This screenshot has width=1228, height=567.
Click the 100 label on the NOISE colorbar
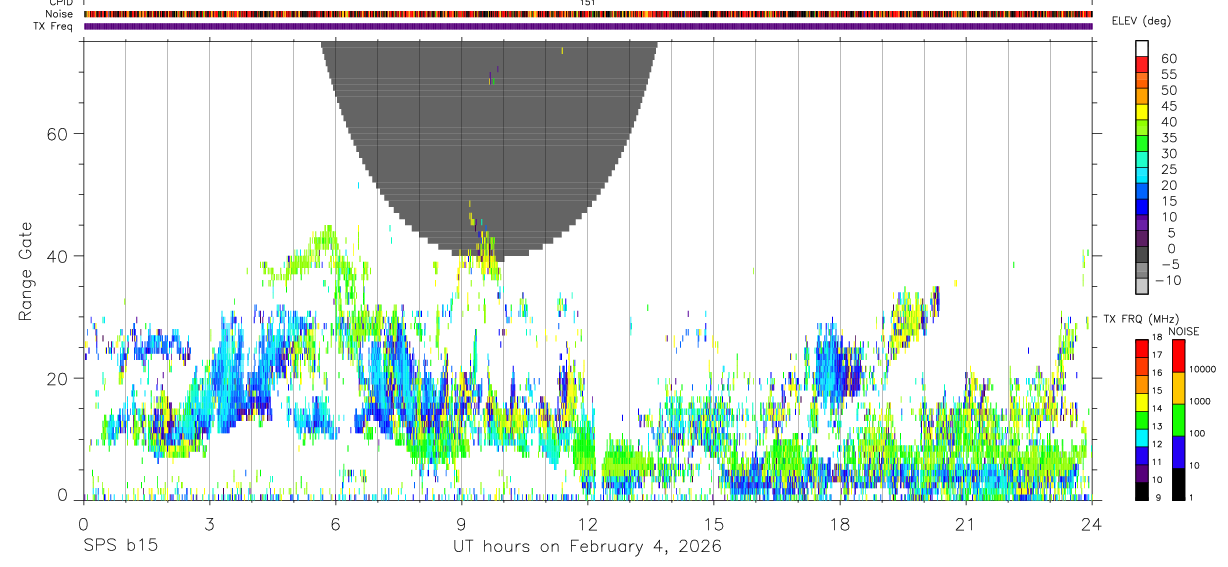click(x=1198, y=434)
